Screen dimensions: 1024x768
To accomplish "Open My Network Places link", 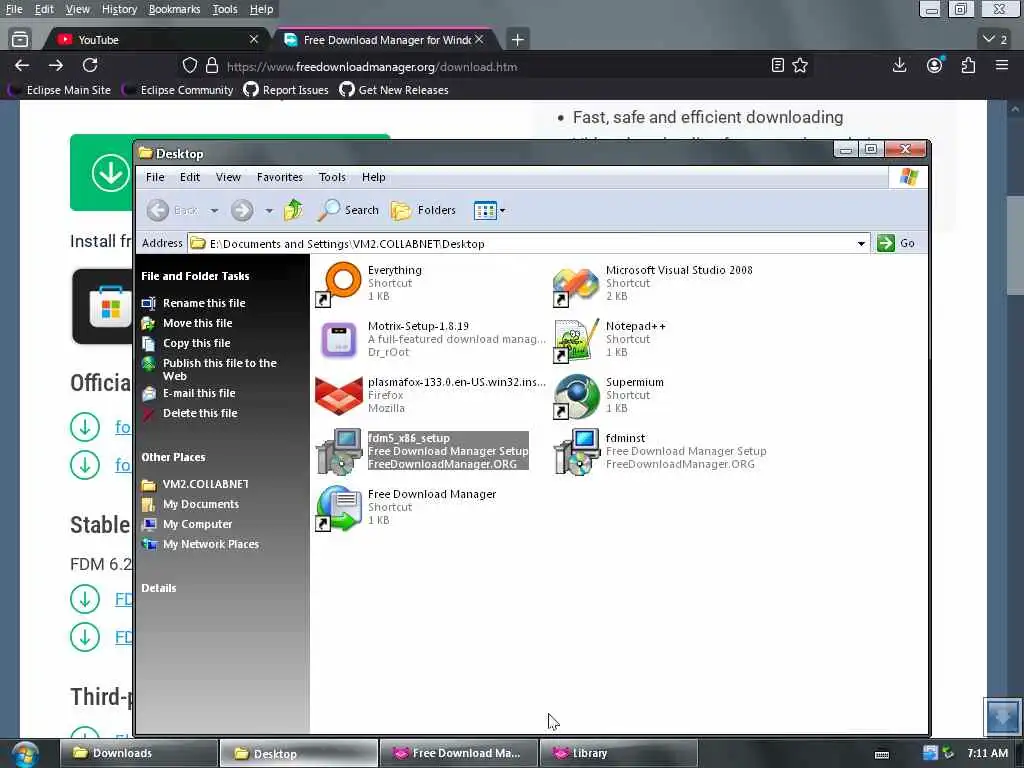I will pyautogui.click(x=210, y=545).
